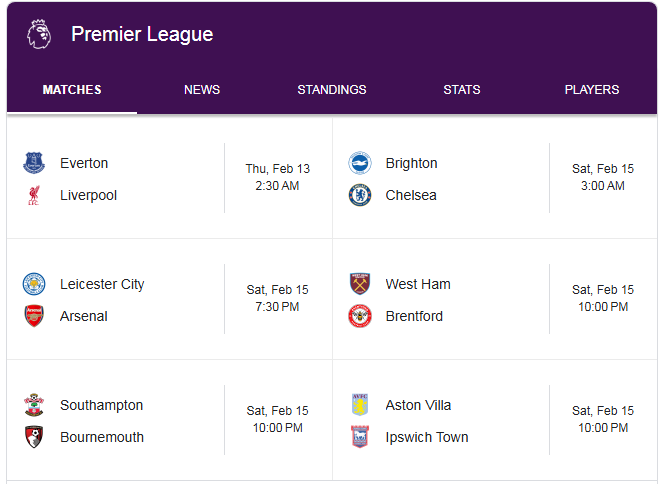Click the Premier League lion logo
Viewport: 660px width, 484px height.
click(39, 34)
